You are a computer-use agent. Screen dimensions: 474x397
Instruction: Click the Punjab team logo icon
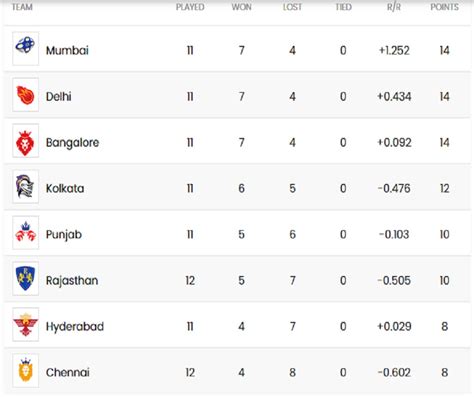tap(26, 233)
